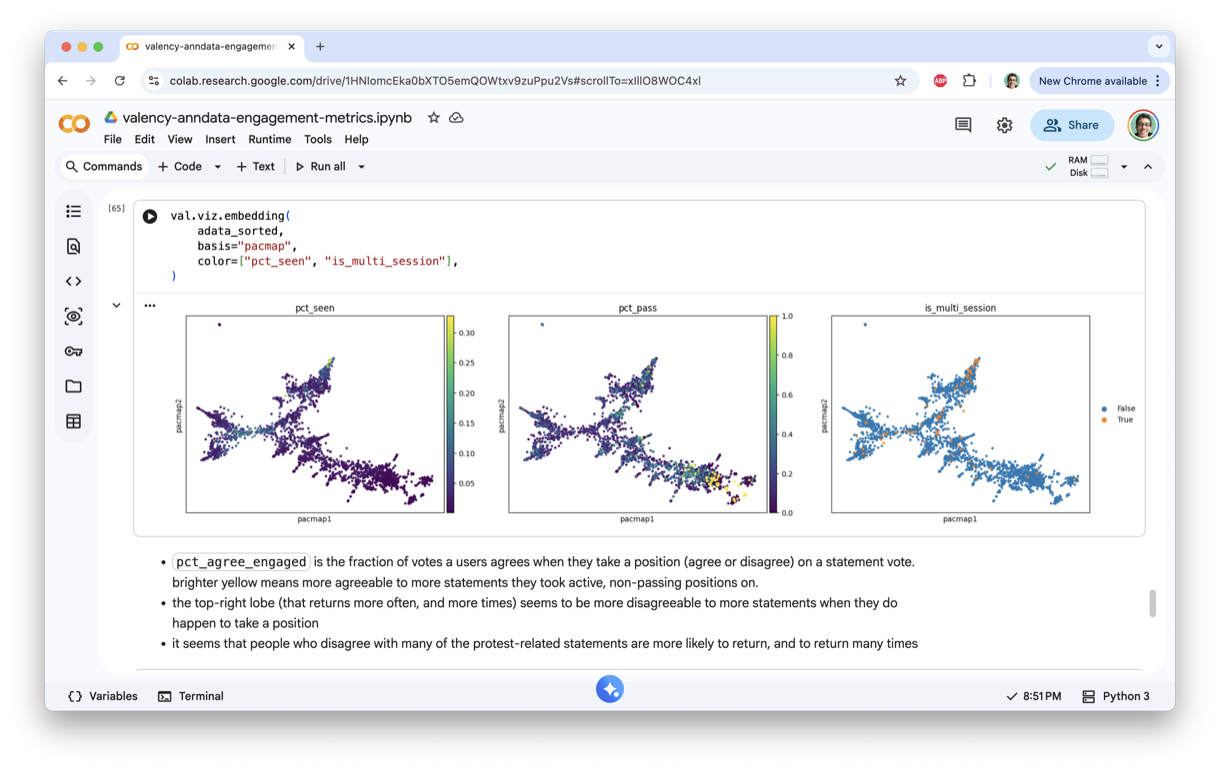Open code snippets panel icon
Screen dimensions: 1220x770
[x=73, y=281]
